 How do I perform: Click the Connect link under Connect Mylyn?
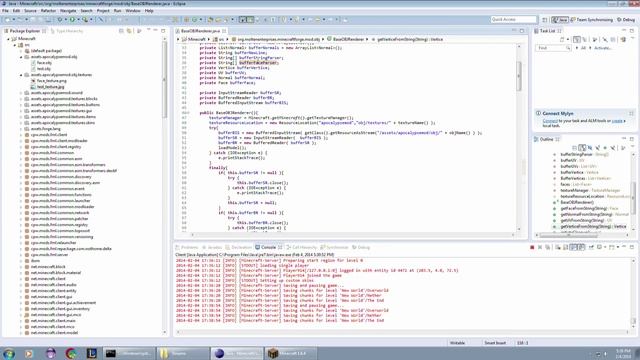point(550,121)
